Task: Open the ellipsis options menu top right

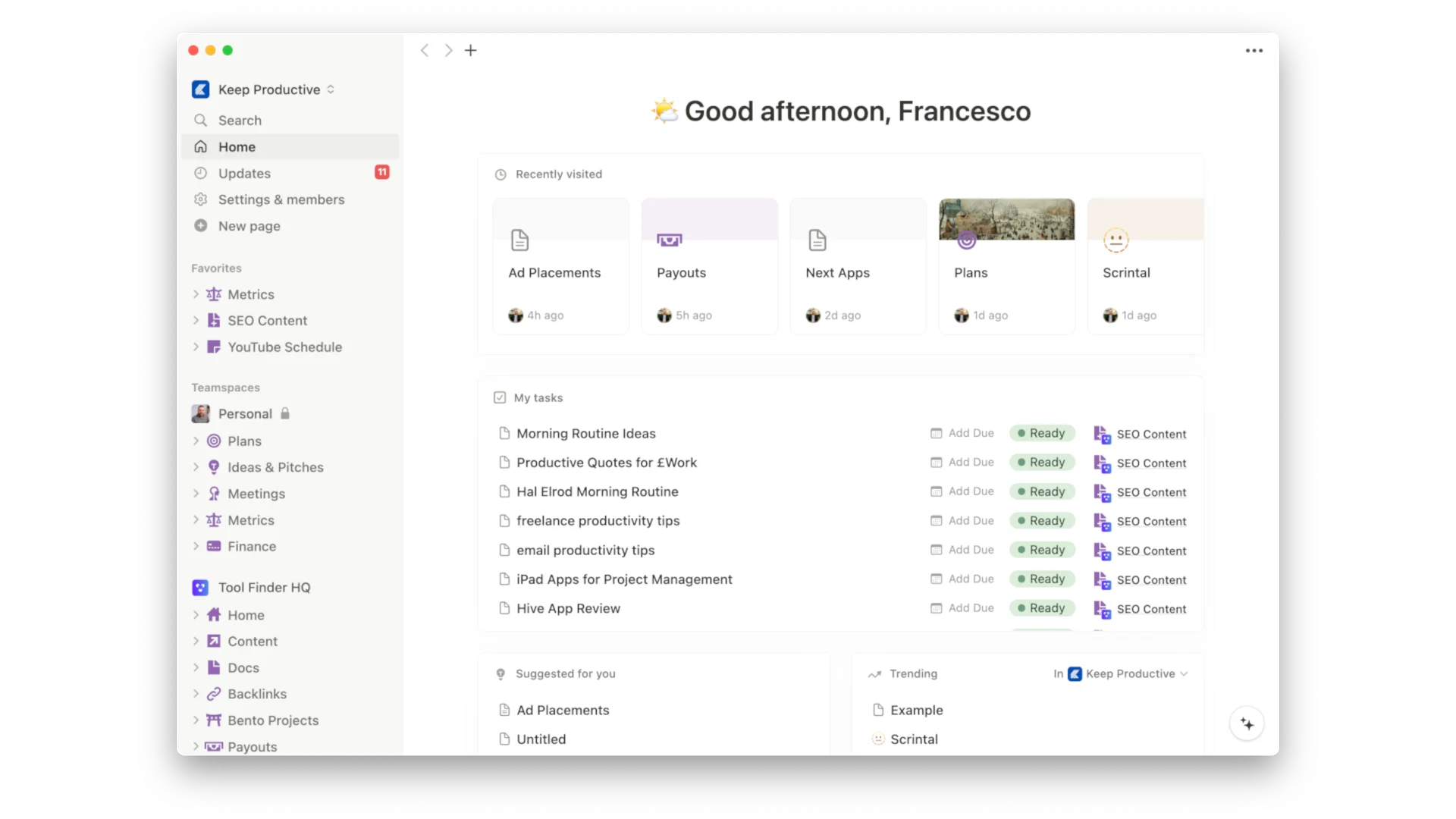Action: click(1254, 50)
